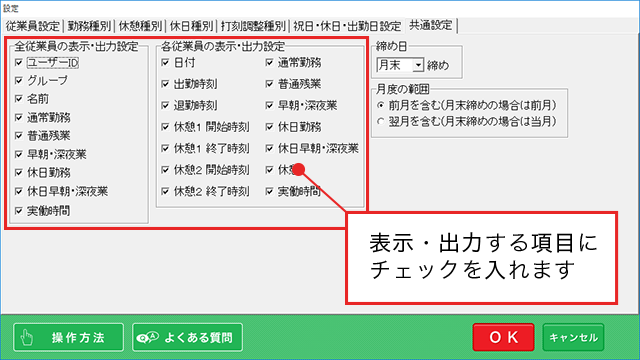Image resolution: width=640 pixels, height=360 pixels.
Task: Toggle the ユーザーID checkbox
Action: [x=19, y=62]
